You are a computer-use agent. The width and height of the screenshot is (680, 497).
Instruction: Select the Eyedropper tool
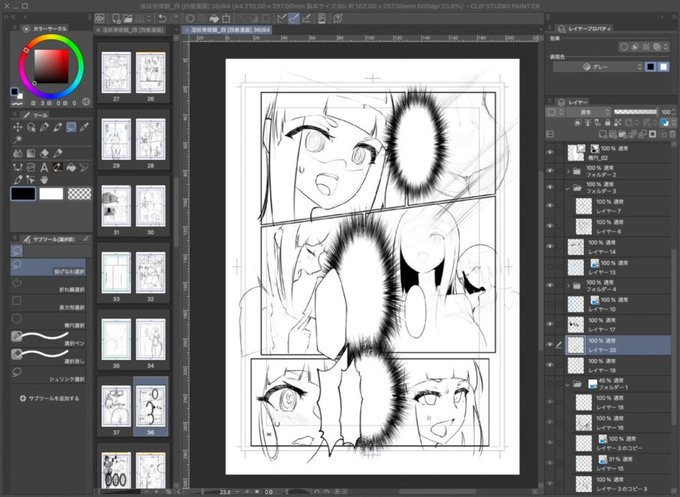point(85,127)
